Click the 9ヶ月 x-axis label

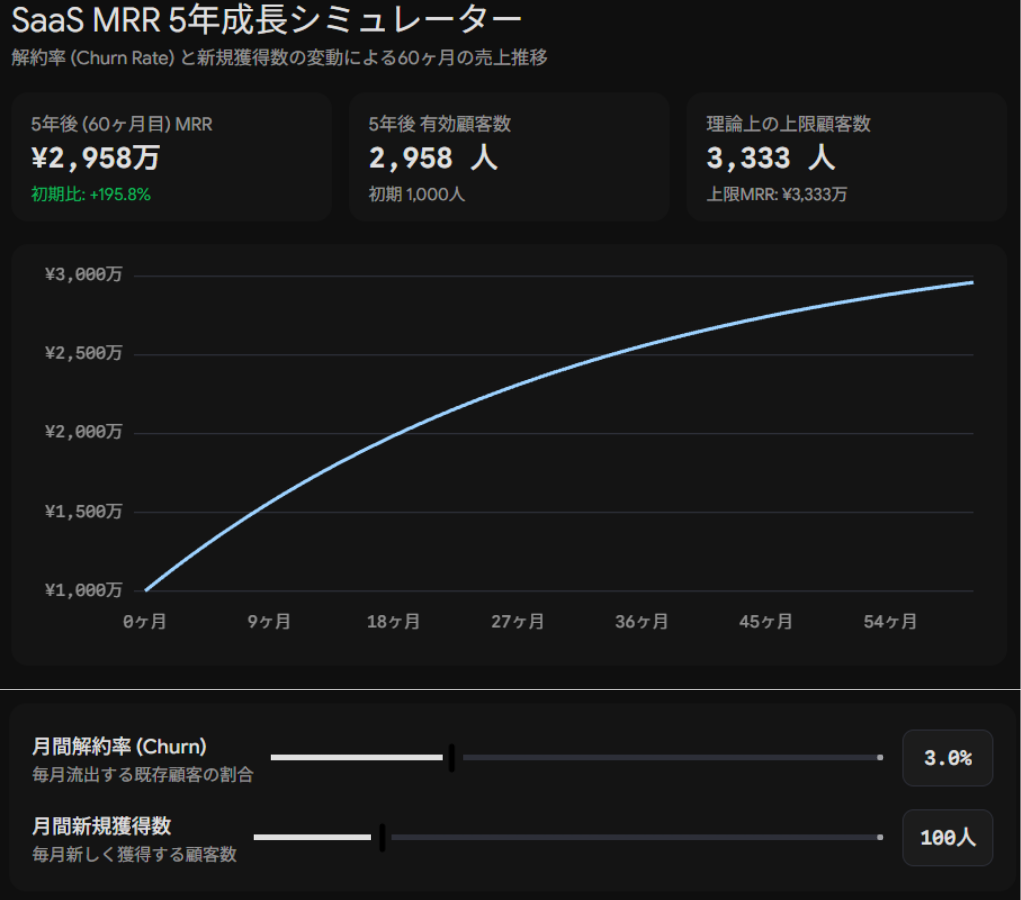pos(269,622)
